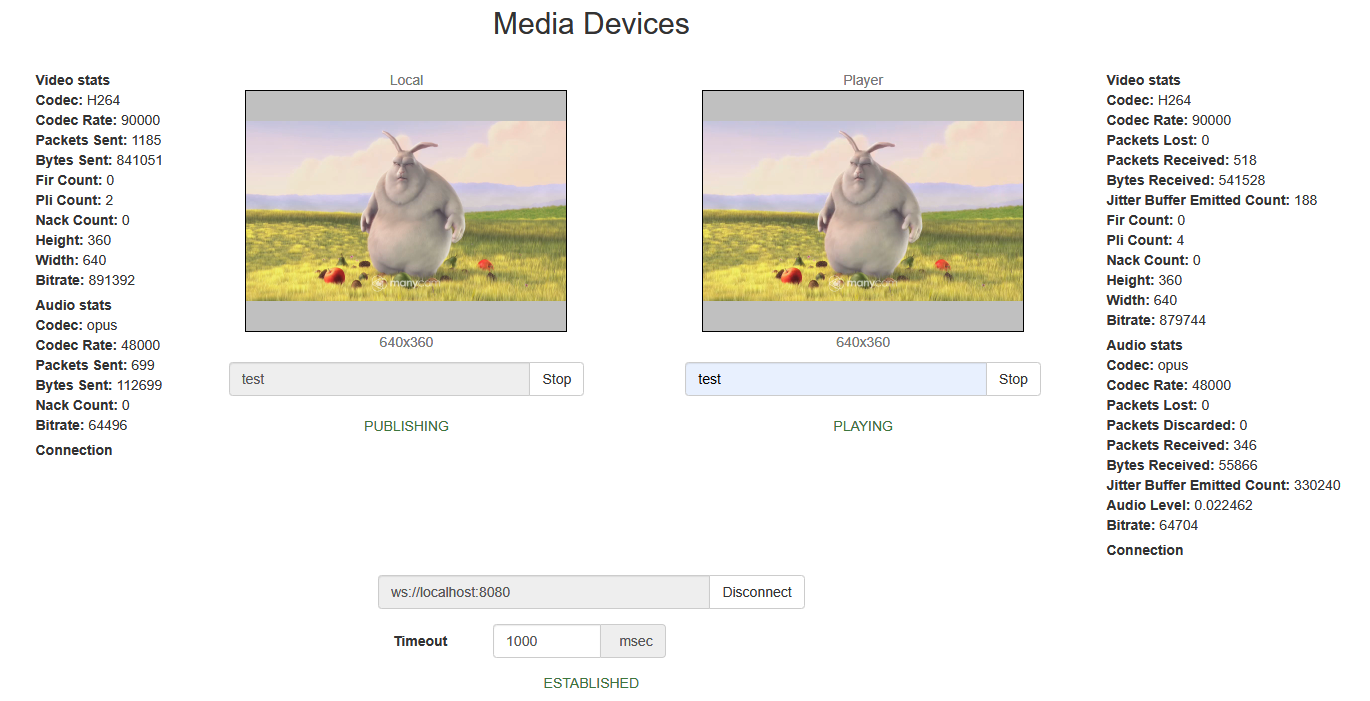Click the msec unit label beside Timeout

[633, 641]
